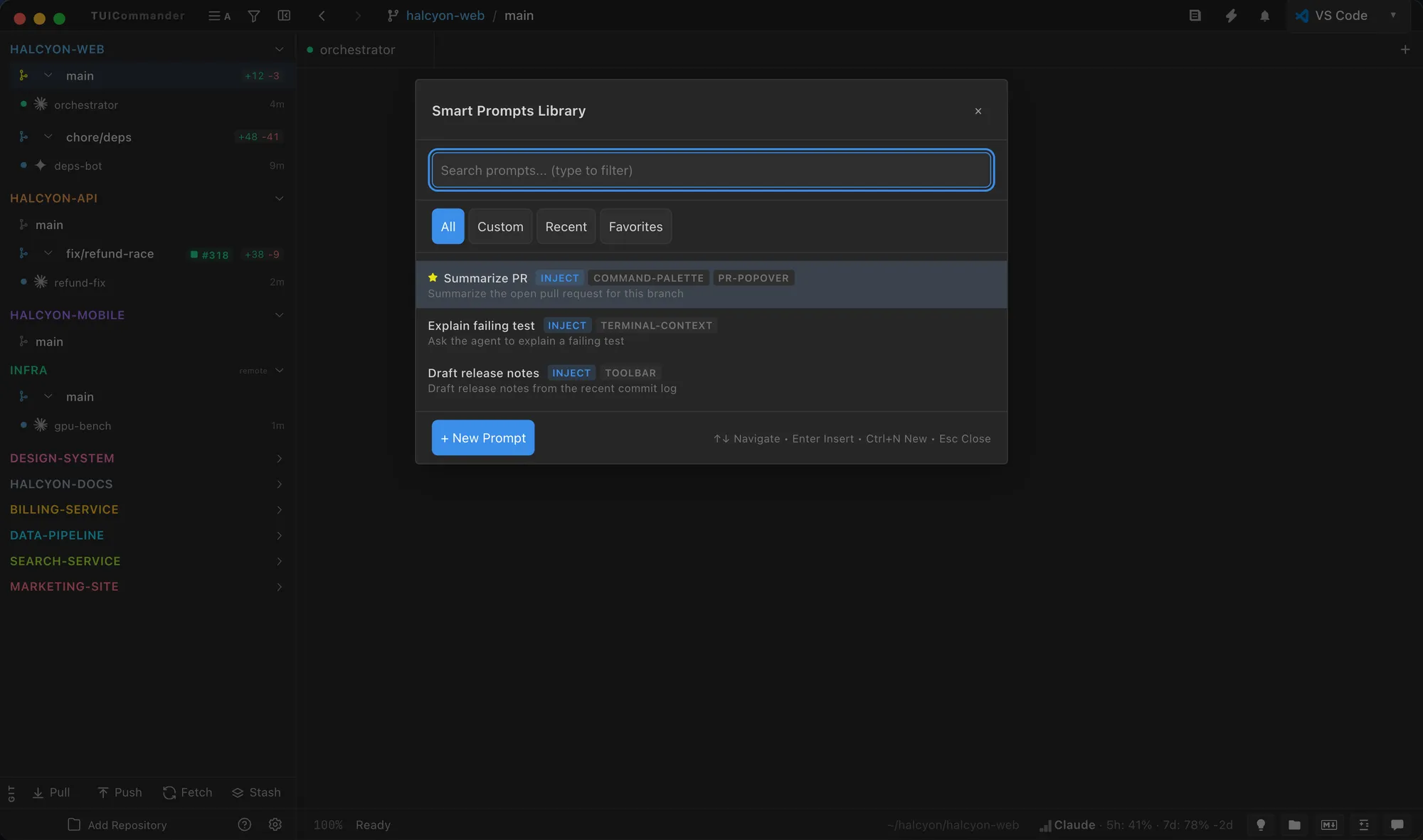This screenshot has width=1423, height=840.
Task: Toggle the Markdown panel icon in status bar
Action: click(x=1328, y=824)
